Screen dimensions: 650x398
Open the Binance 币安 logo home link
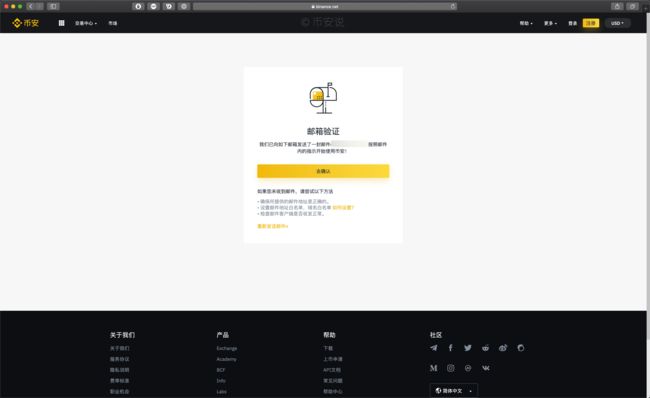click(x=26, y=23)
